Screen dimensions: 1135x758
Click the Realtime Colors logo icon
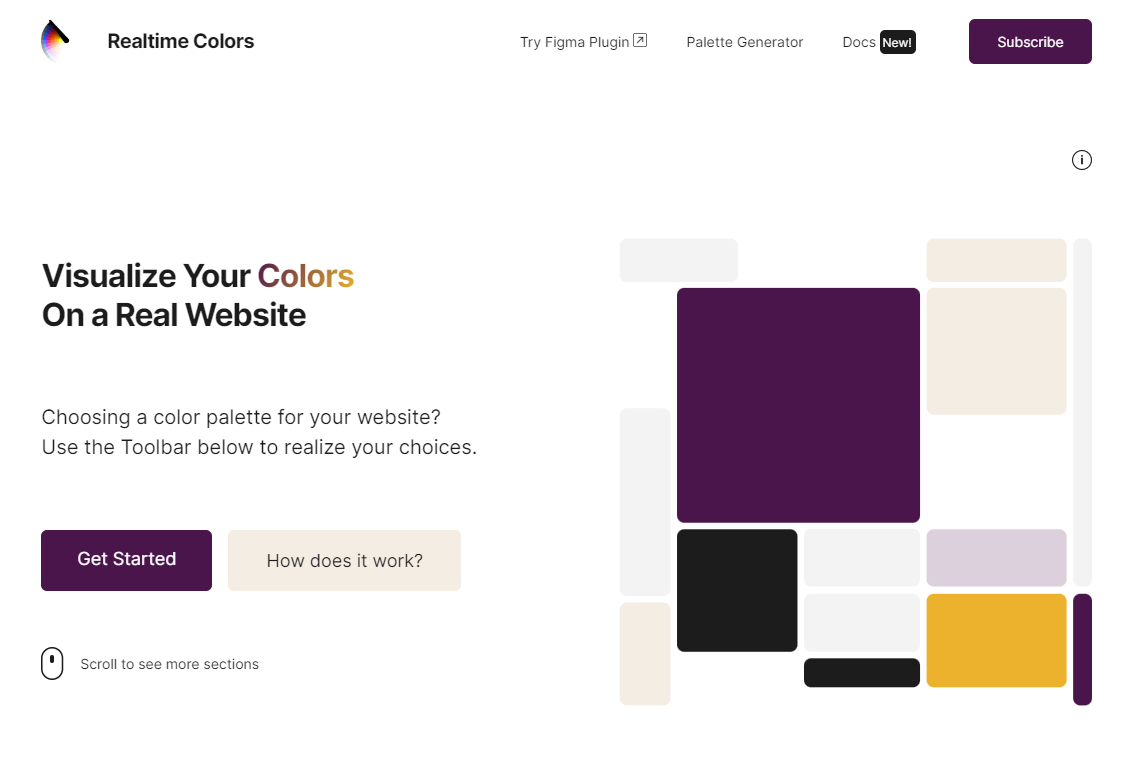click(x=55, y=41)
